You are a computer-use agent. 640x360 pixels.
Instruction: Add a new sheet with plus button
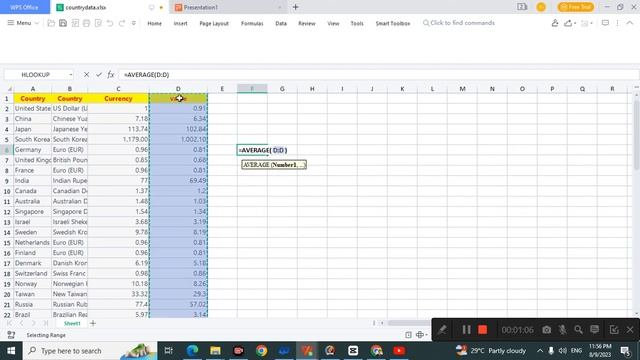(93, 323)
